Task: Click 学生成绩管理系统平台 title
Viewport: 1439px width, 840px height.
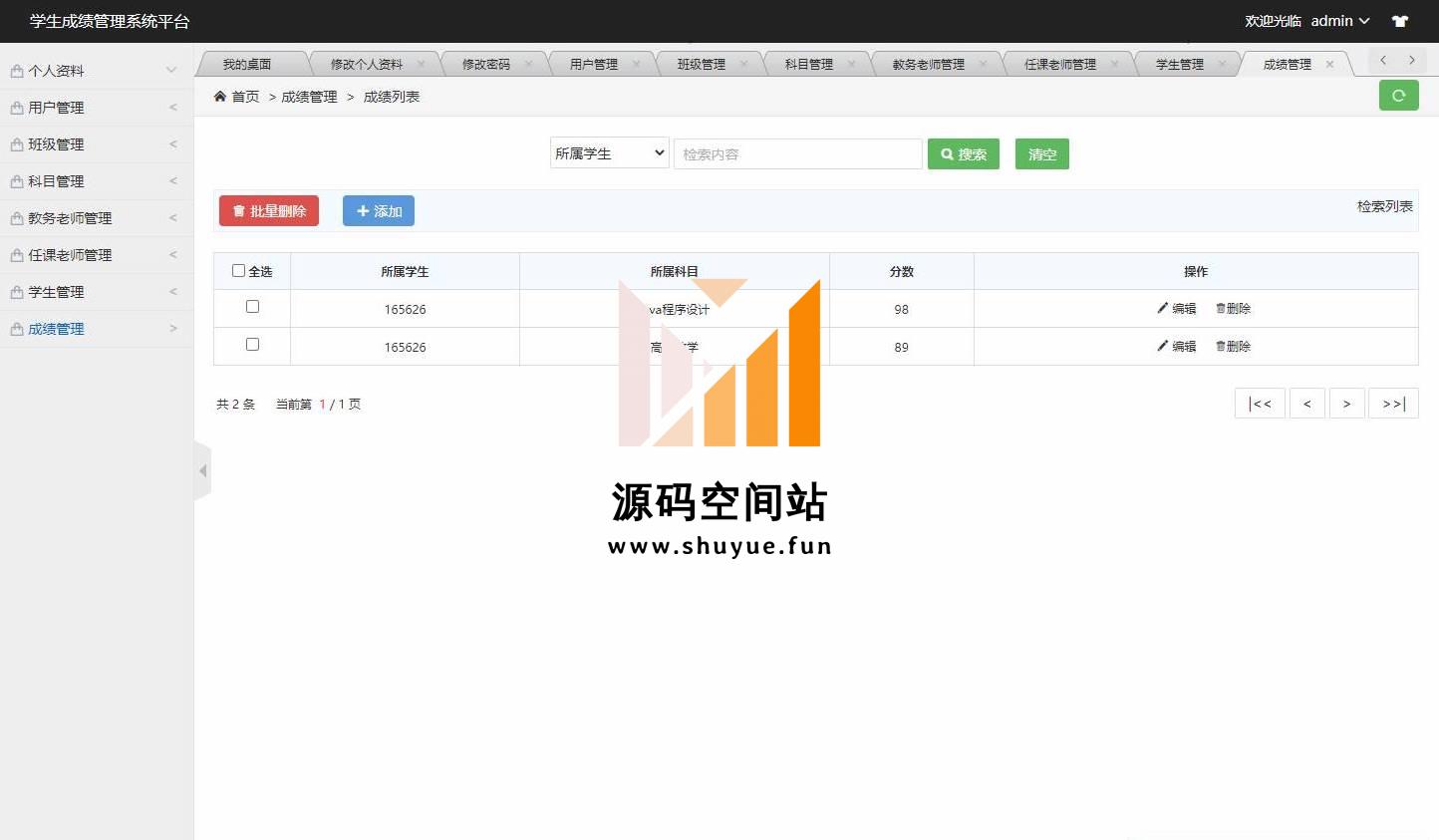Action: [110, 21]
